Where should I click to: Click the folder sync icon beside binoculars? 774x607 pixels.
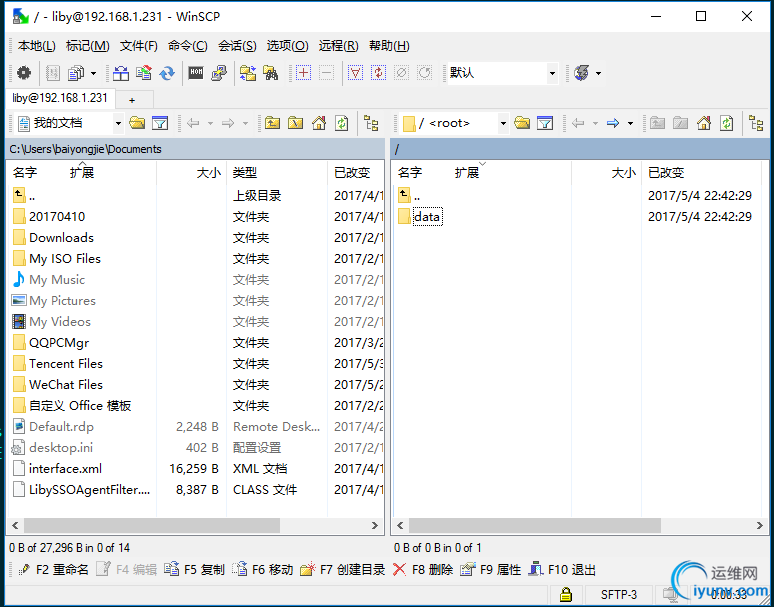(x=248, y=73)
